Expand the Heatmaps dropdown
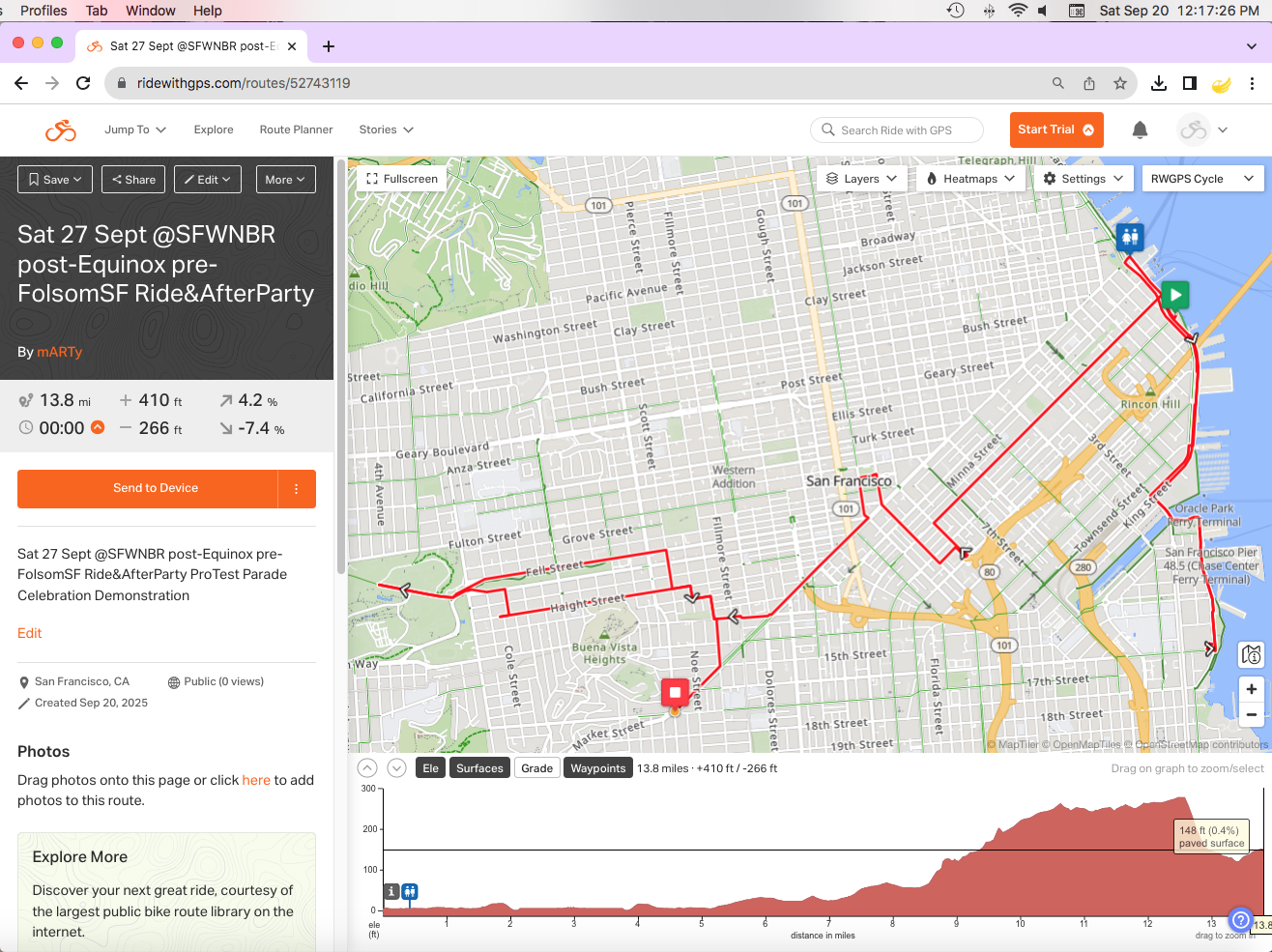 [x=970, y=179]
